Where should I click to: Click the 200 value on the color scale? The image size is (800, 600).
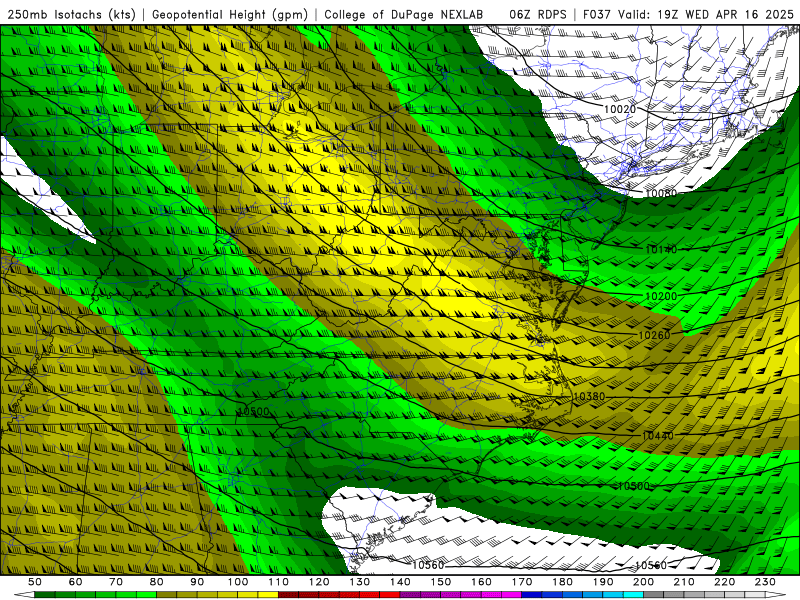coord(643,582)
